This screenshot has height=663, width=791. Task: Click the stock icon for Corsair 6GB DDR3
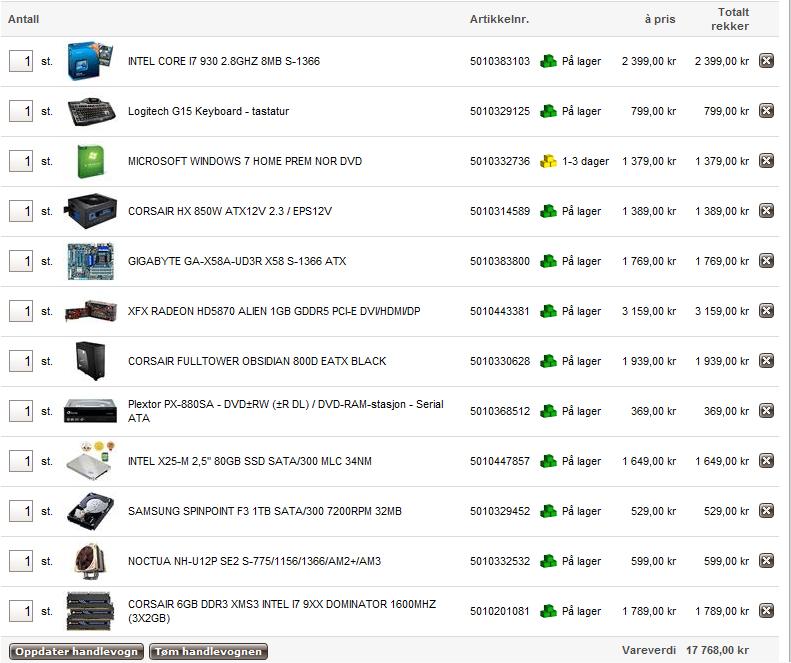pos(548,611)
